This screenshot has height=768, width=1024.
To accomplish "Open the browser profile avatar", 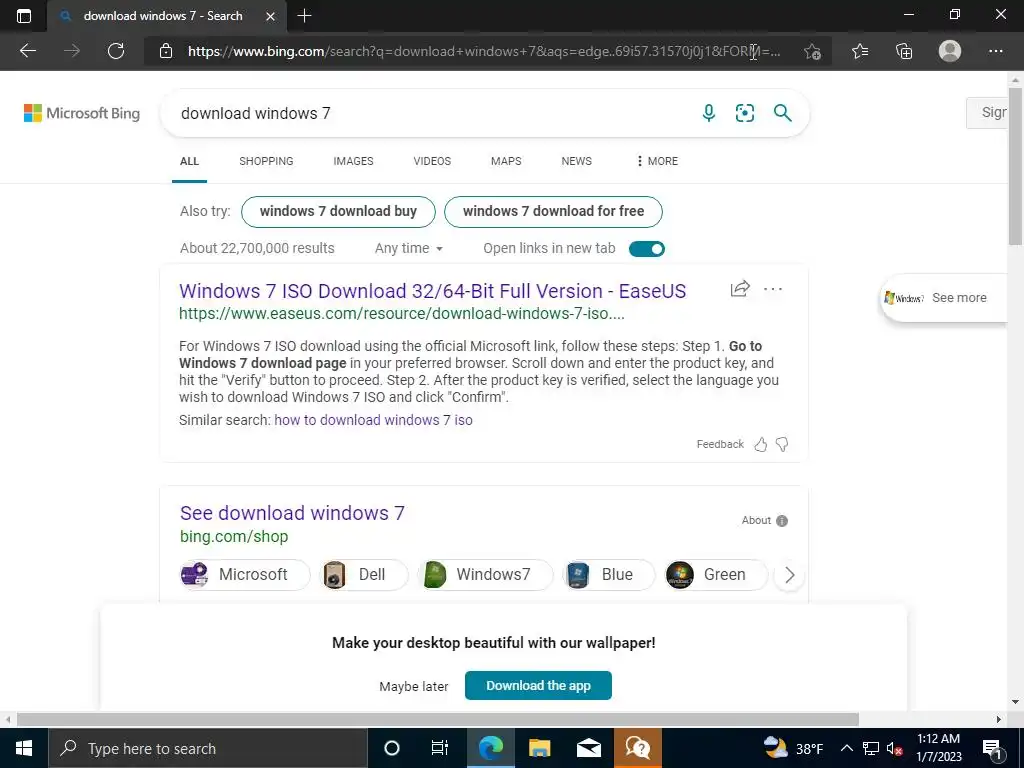I will [950, 51].
